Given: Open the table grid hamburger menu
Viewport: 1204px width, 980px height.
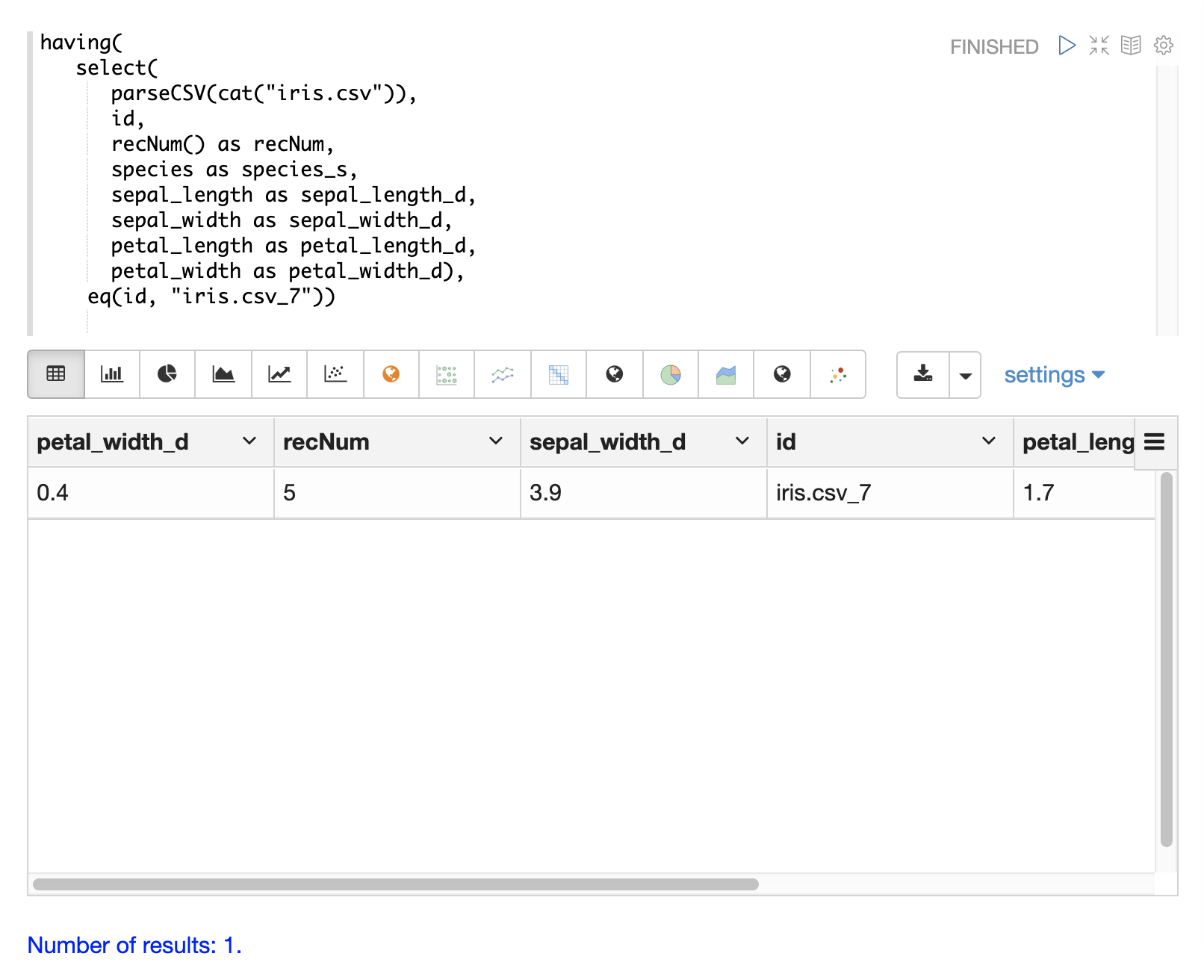Looking at the screenshot, I should click(x=1154, y=442).
